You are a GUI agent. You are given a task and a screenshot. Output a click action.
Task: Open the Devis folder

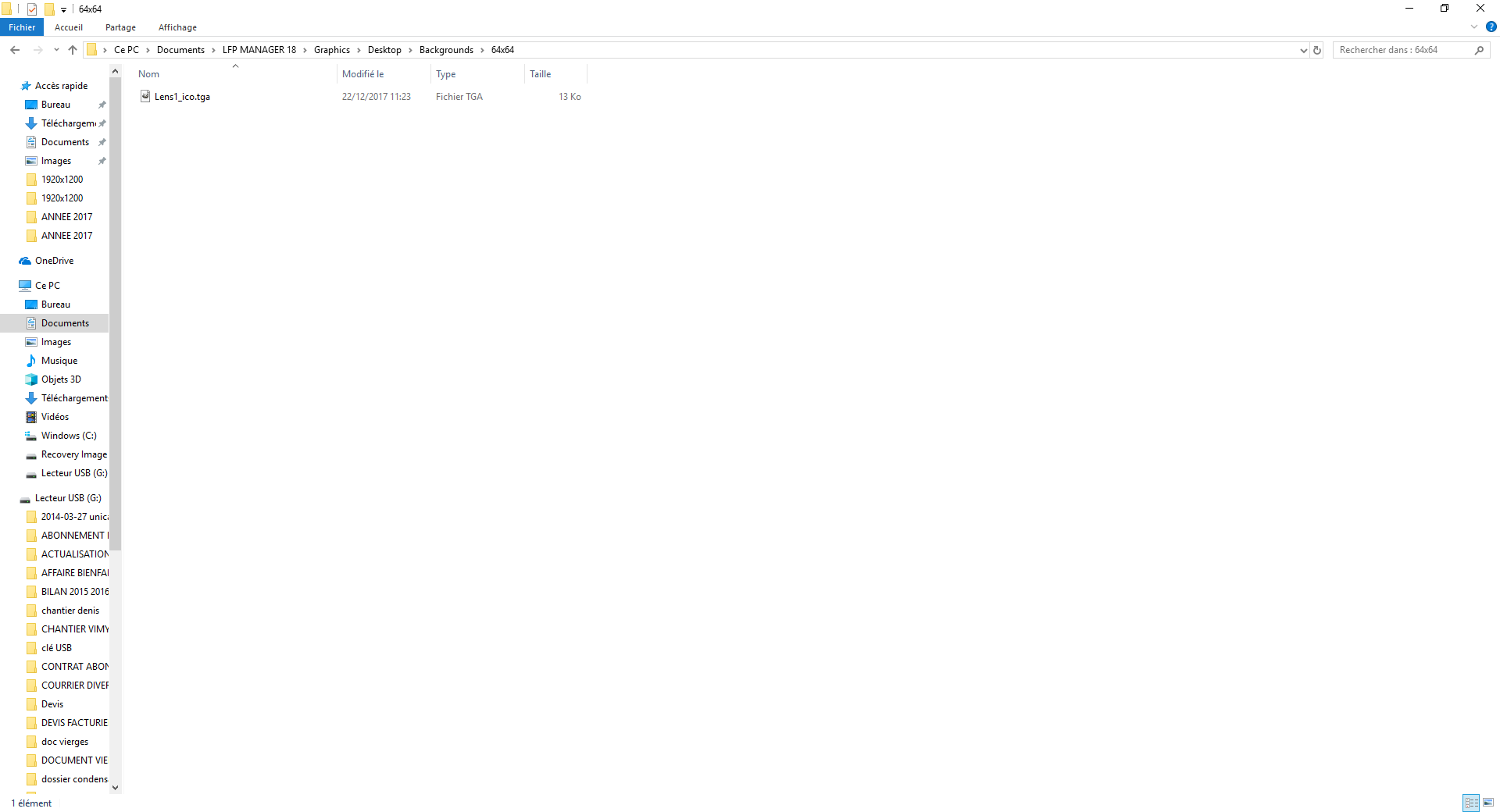pos(52,704)
